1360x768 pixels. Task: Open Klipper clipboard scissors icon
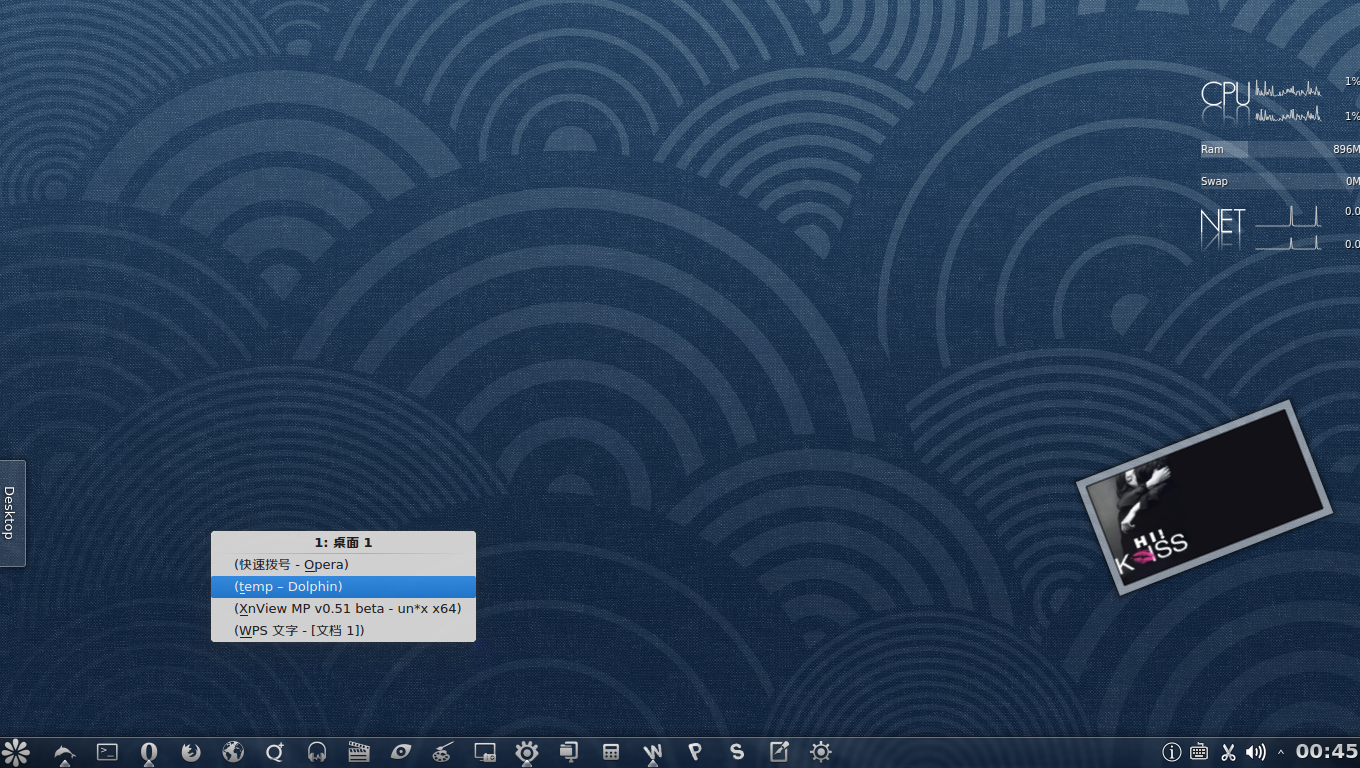(x=1228, y=752)
